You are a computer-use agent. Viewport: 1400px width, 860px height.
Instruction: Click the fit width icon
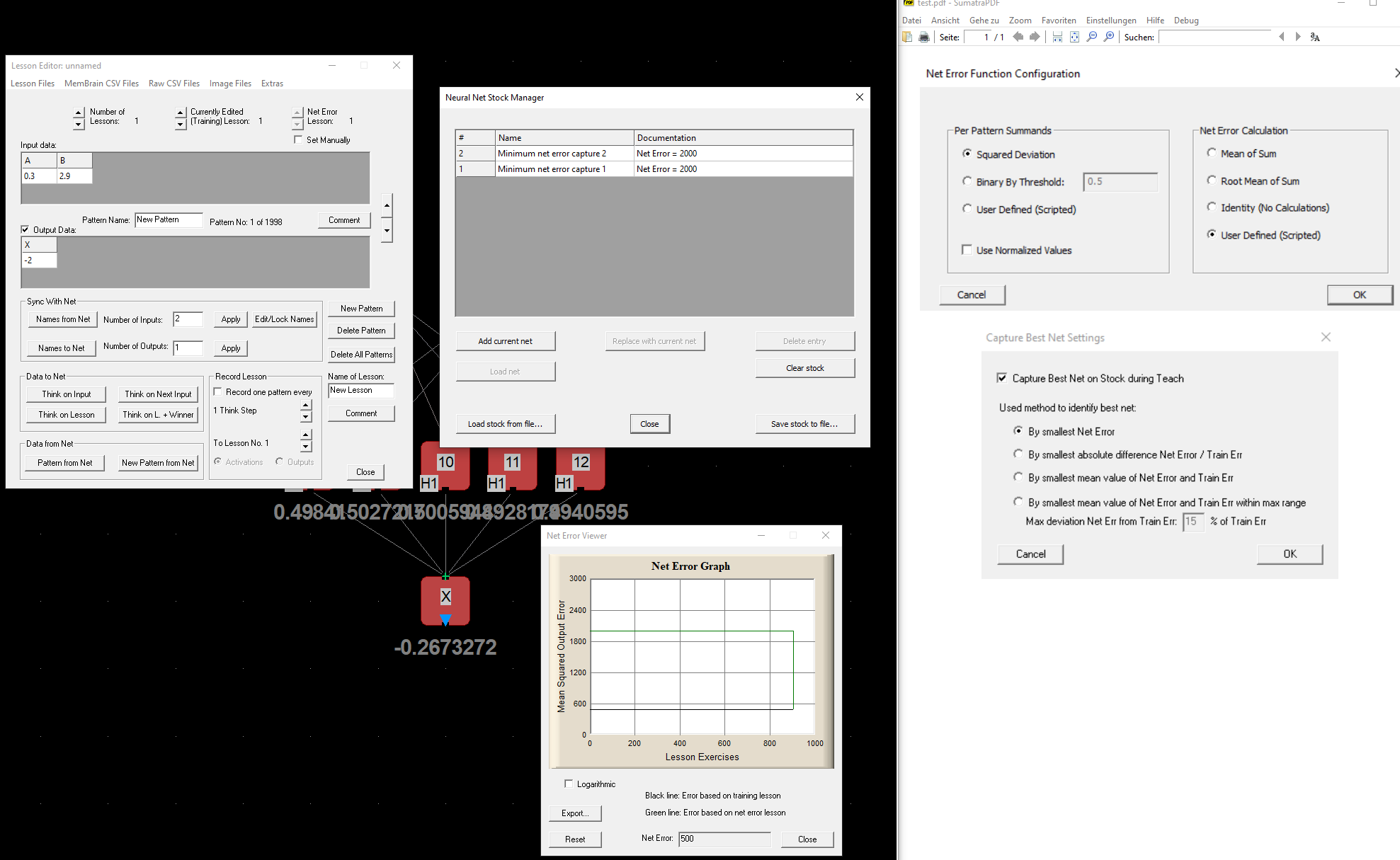pos(1057,37)
